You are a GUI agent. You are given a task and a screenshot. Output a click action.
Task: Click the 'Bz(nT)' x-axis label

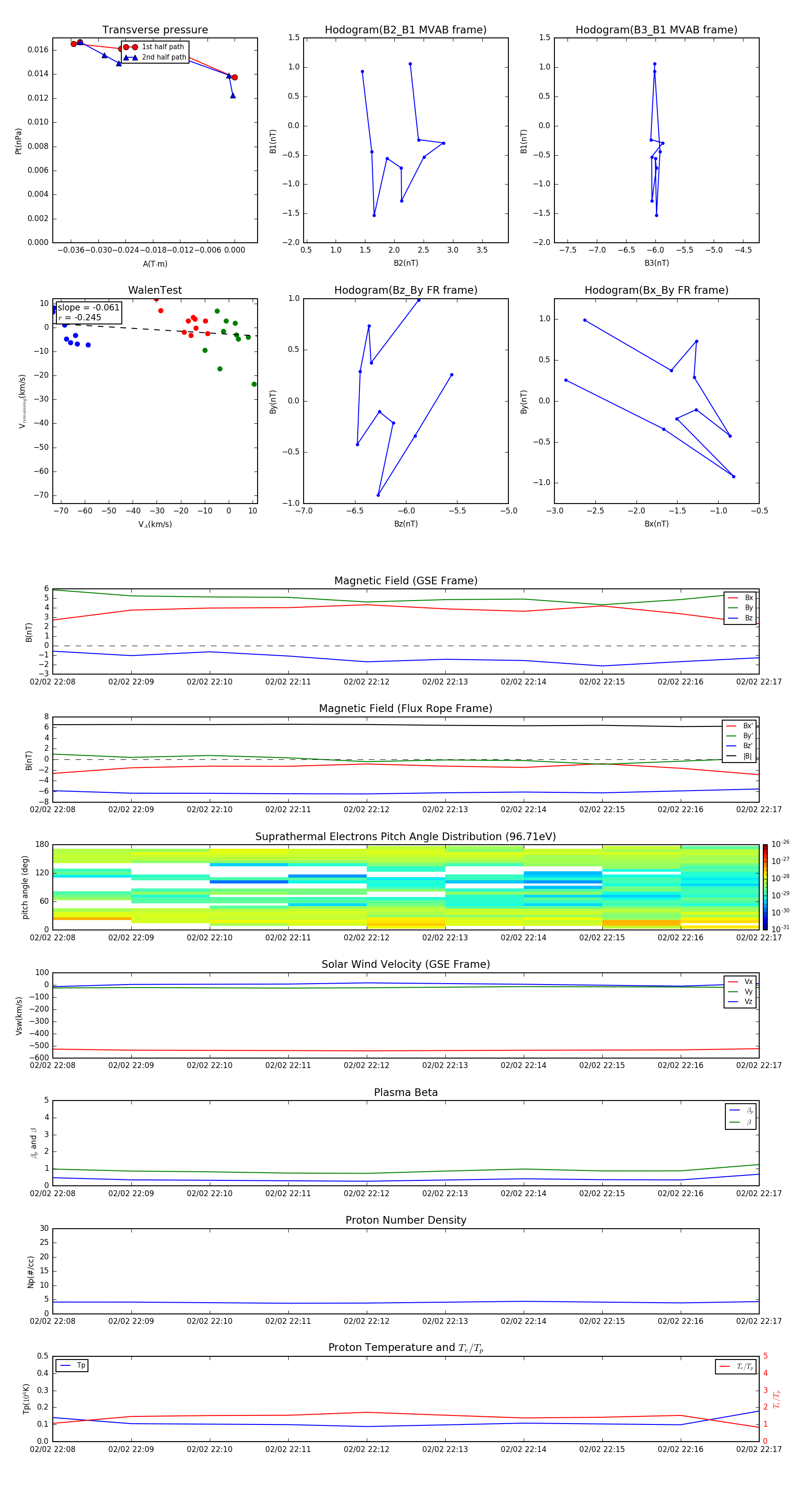pyautogui.click(x=406, y=524)
